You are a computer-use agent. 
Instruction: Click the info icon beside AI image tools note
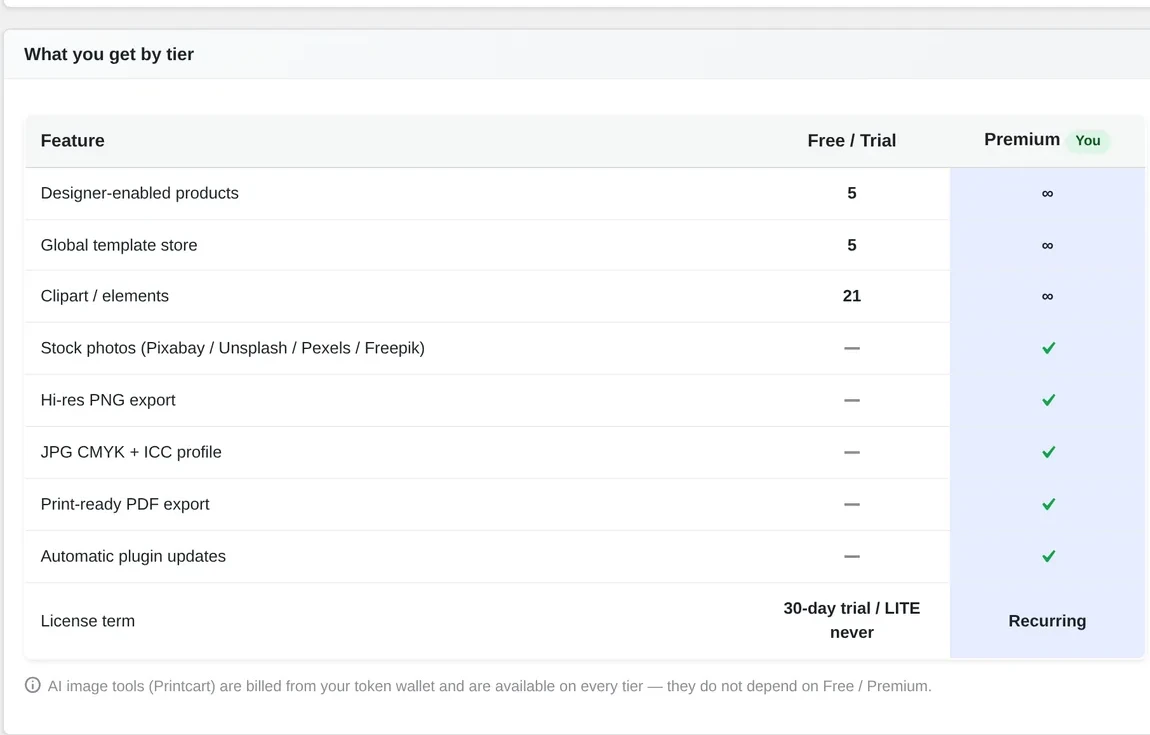32,685
